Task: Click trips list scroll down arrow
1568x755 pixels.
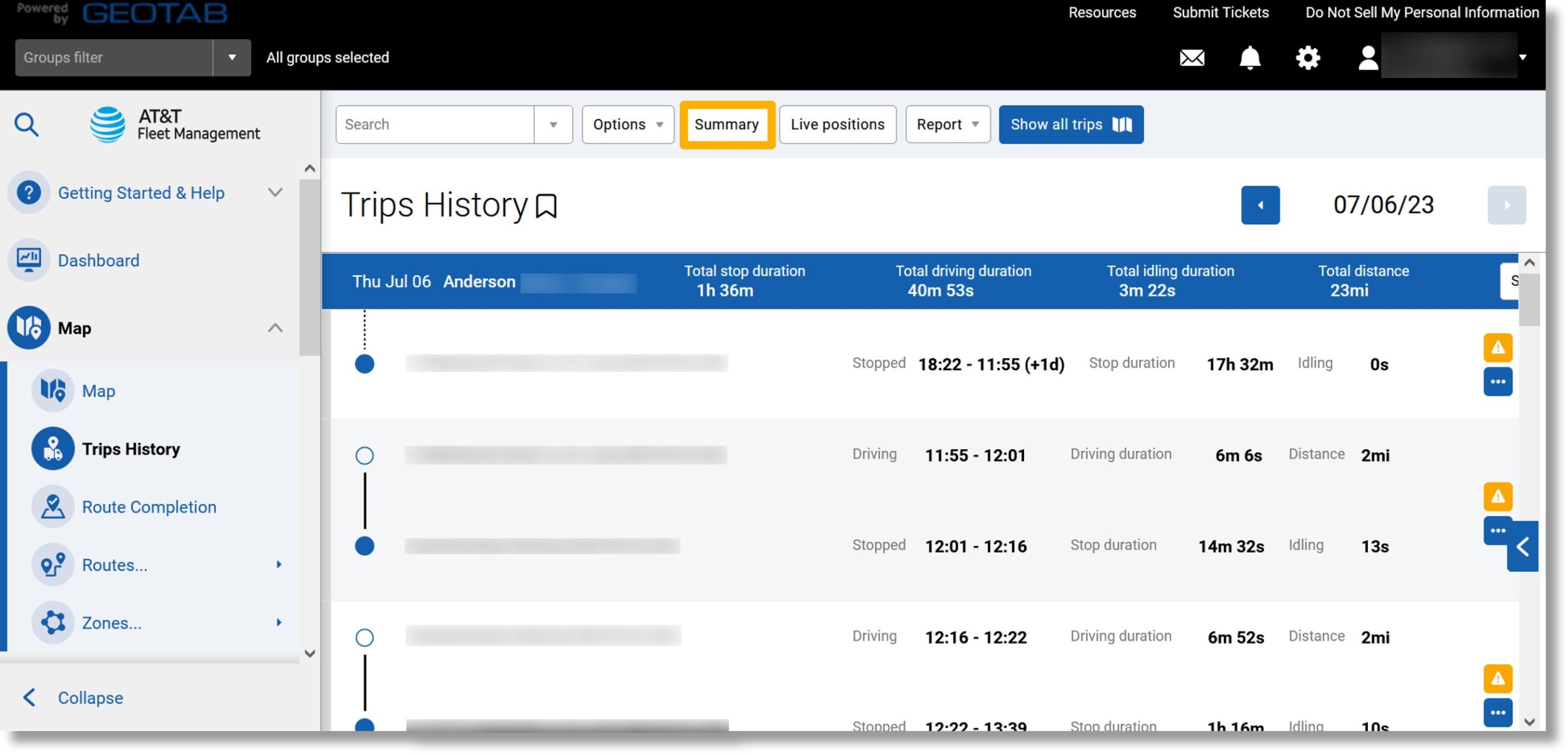Action: (1529, 722)
